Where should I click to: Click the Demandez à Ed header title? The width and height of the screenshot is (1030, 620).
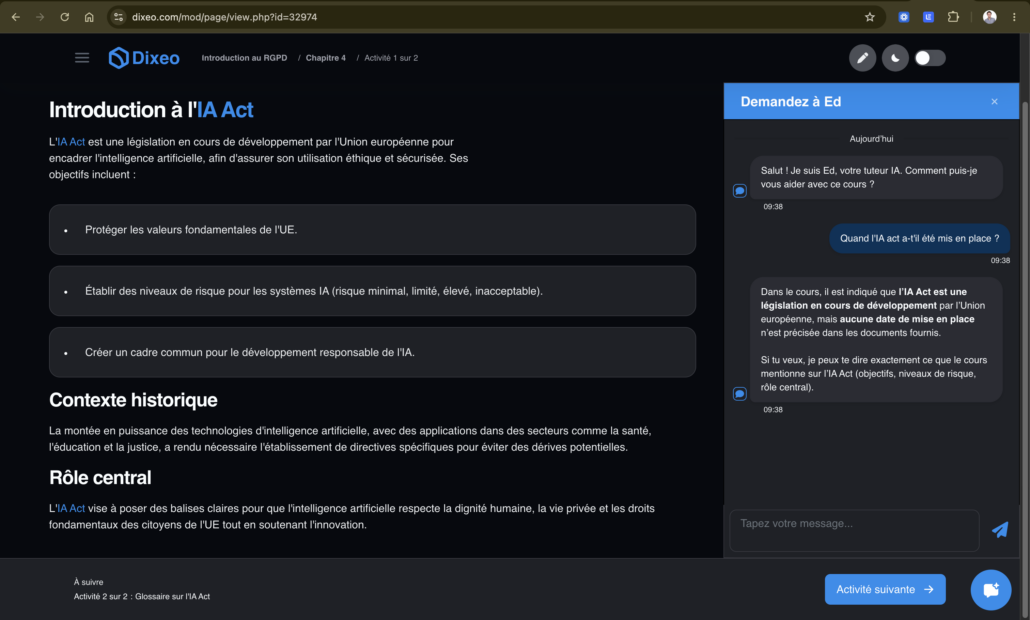coord(790,102)
